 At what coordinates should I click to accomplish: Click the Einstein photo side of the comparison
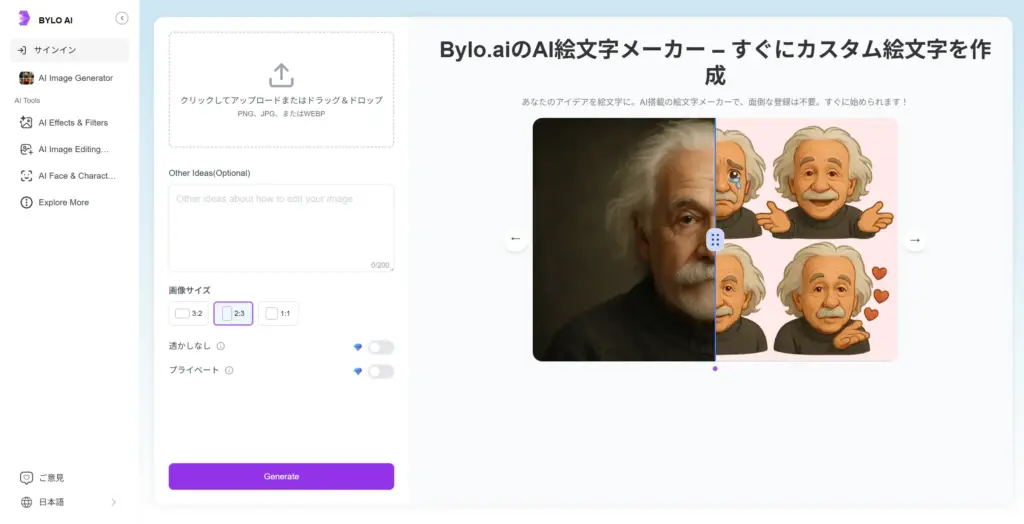click(x=624, y=240)
